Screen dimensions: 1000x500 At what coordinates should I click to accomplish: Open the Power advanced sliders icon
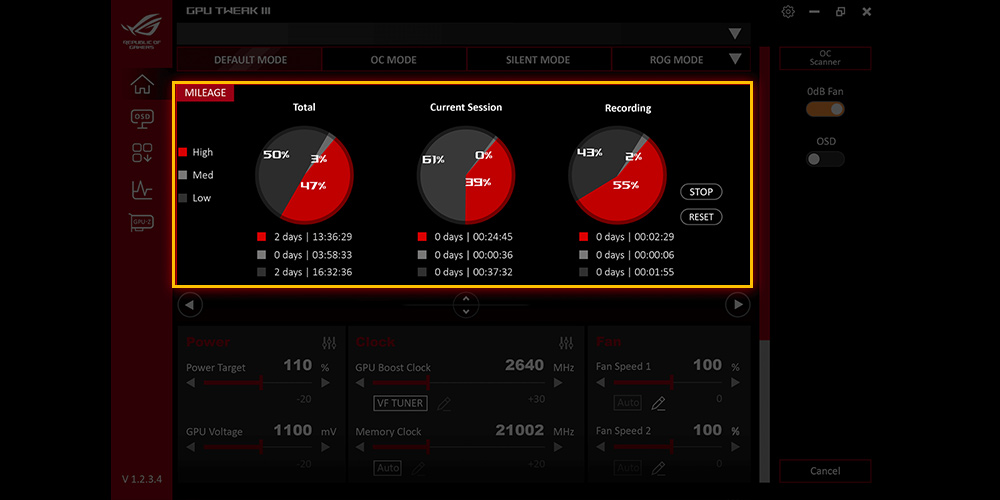[329, 342]
